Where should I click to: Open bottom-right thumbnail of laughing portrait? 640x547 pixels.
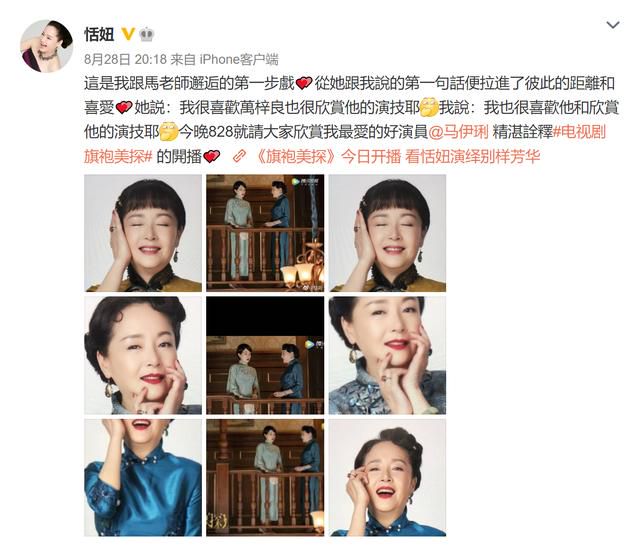pos(387,478)
